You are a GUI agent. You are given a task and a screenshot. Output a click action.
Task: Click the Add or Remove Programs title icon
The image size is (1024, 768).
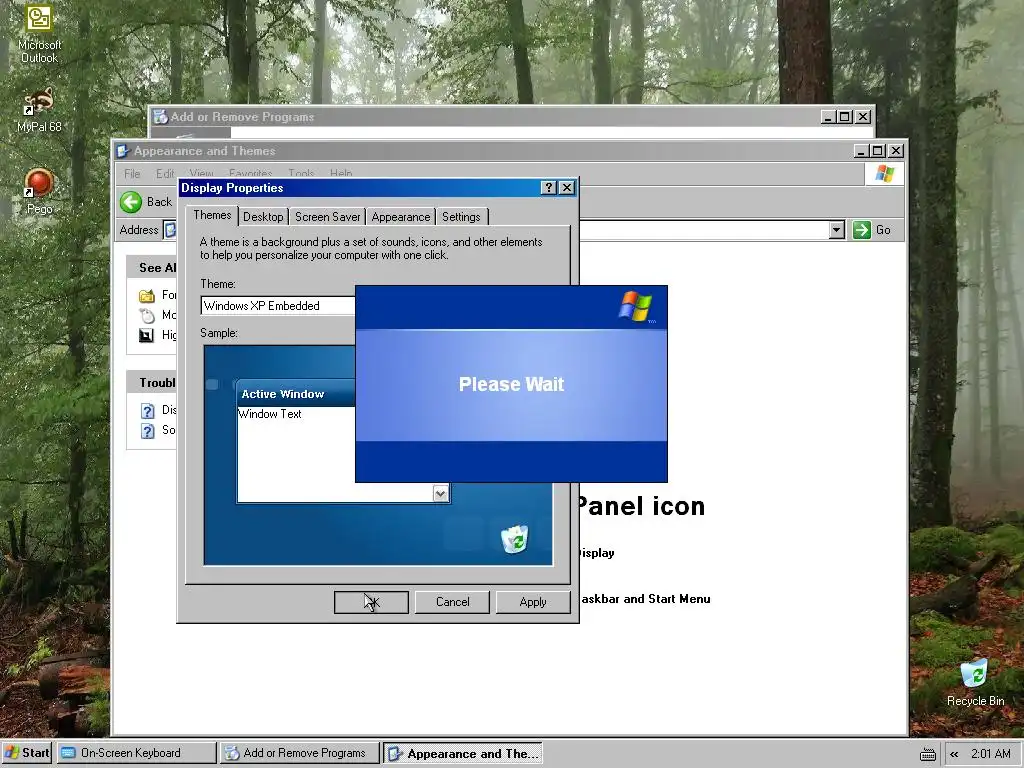[x=160, y=117]
